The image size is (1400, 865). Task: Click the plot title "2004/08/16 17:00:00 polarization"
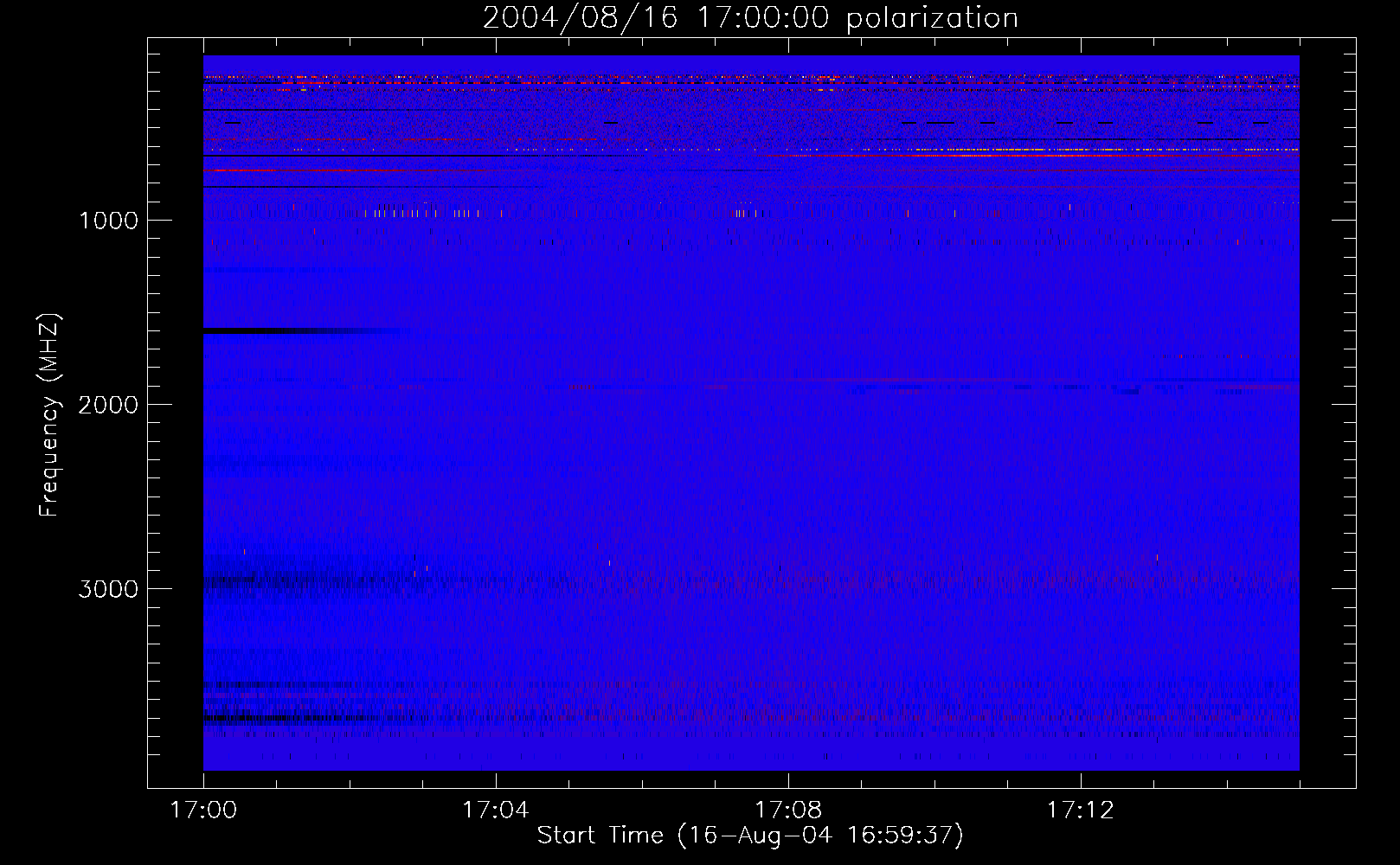(750, 17)
